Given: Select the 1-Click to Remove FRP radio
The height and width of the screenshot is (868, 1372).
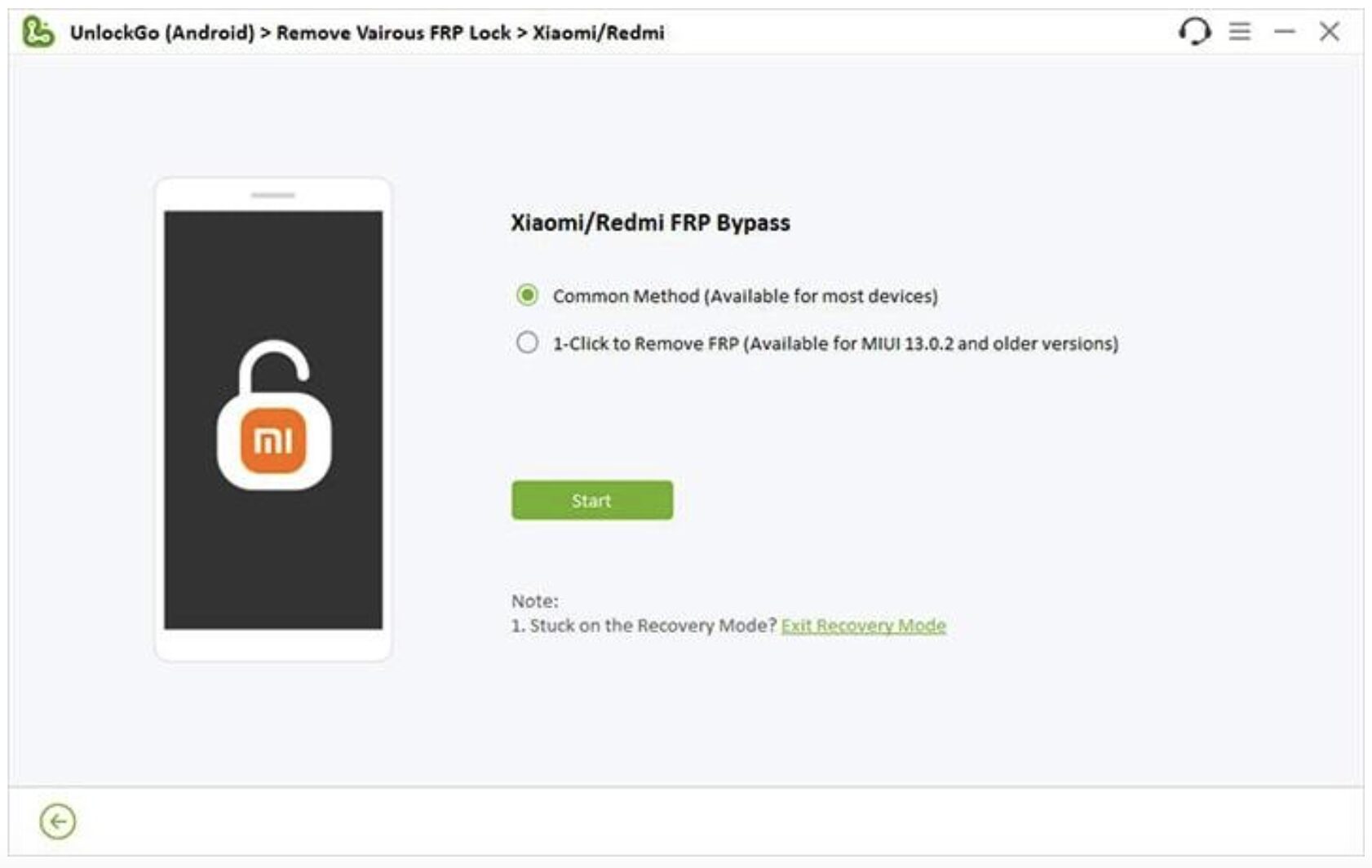Looking at the screenshot, I should click(x=527, y=342).
